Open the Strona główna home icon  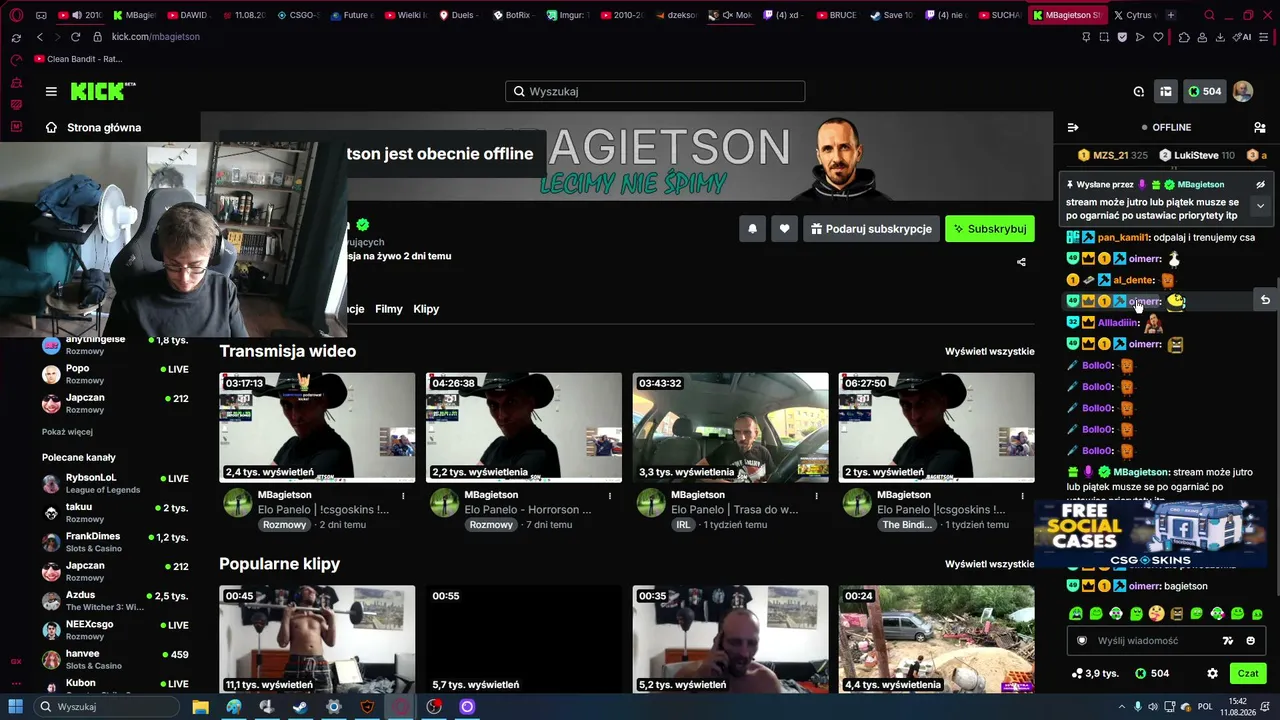click(x=51, y=128)
